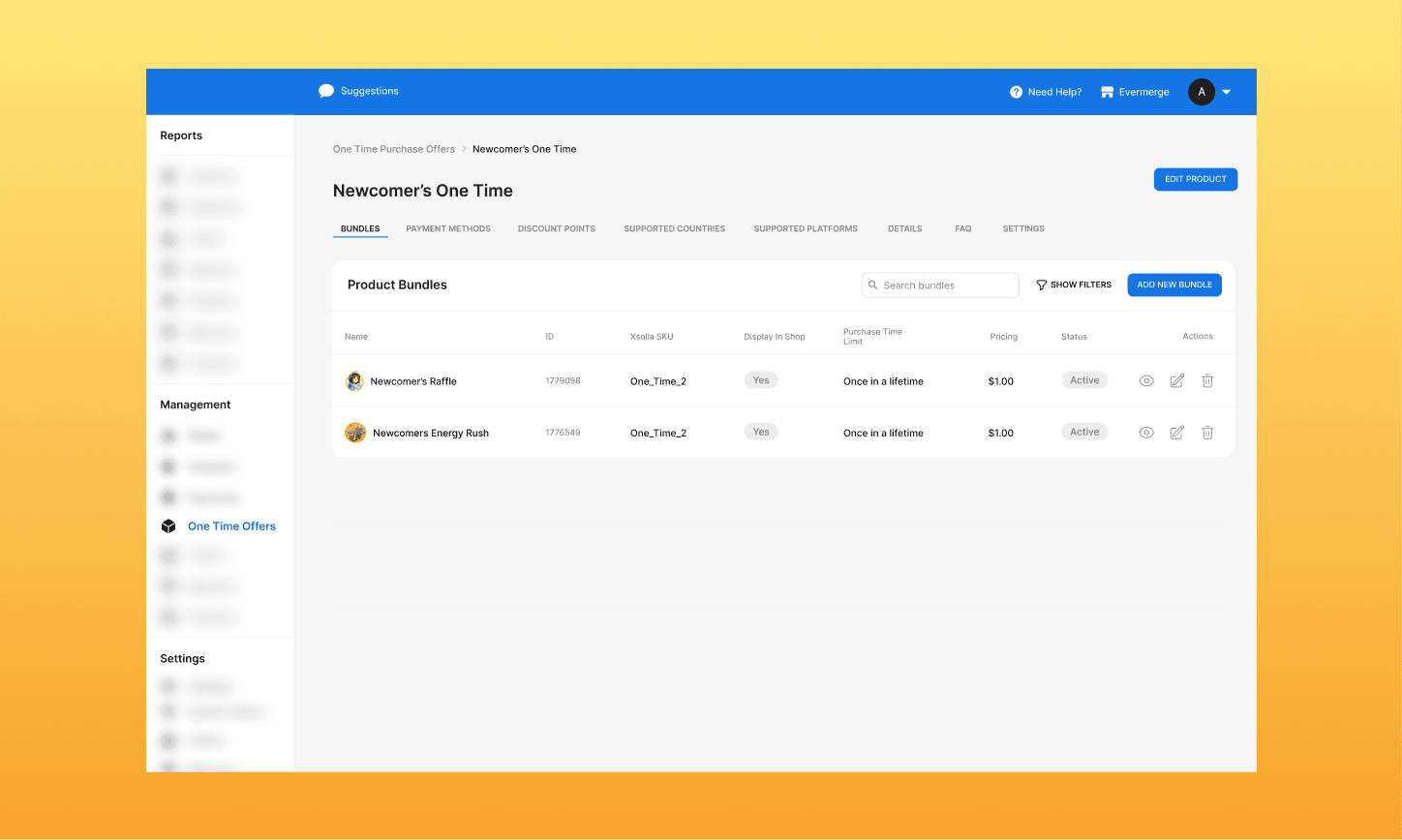This screenshot has height=840, width=1402.
Task: Open the Supported Countries tab
Action: (x=675, y=228)
